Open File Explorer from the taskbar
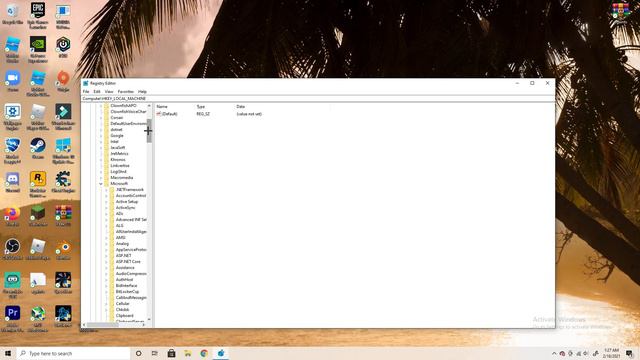This screenshot has height=360, width=640. click(x=187, y=353)
